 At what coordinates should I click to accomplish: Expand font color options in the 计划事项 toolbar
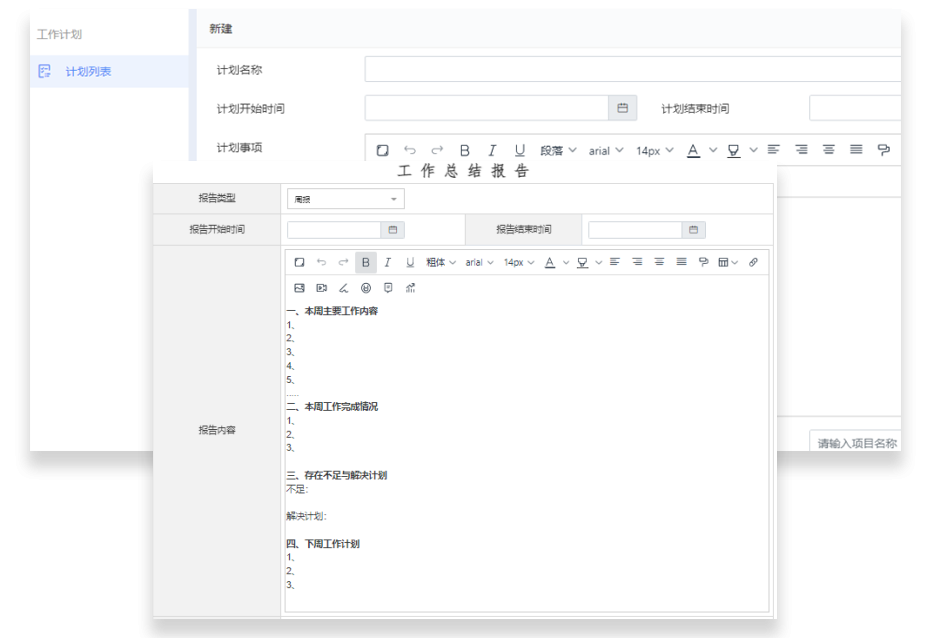click(x=713, y=150)
